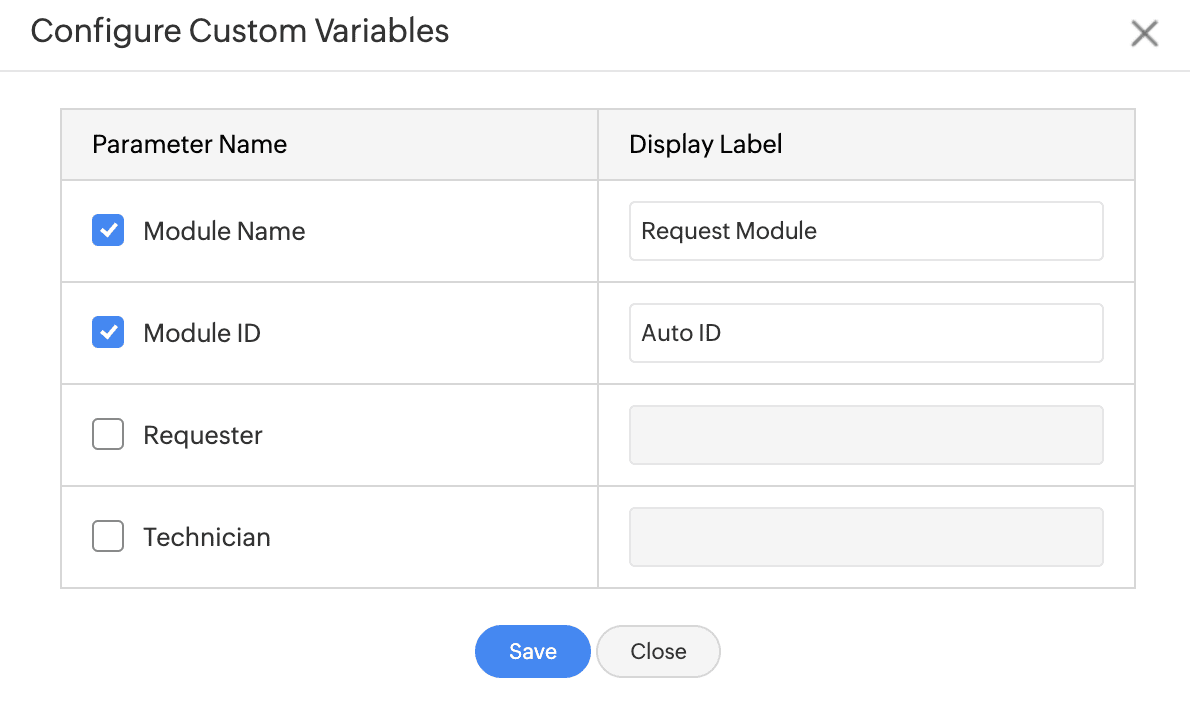Enable the Requester checkbox
The width and height of the screenshot is (1190, 708).
point(108,435)
